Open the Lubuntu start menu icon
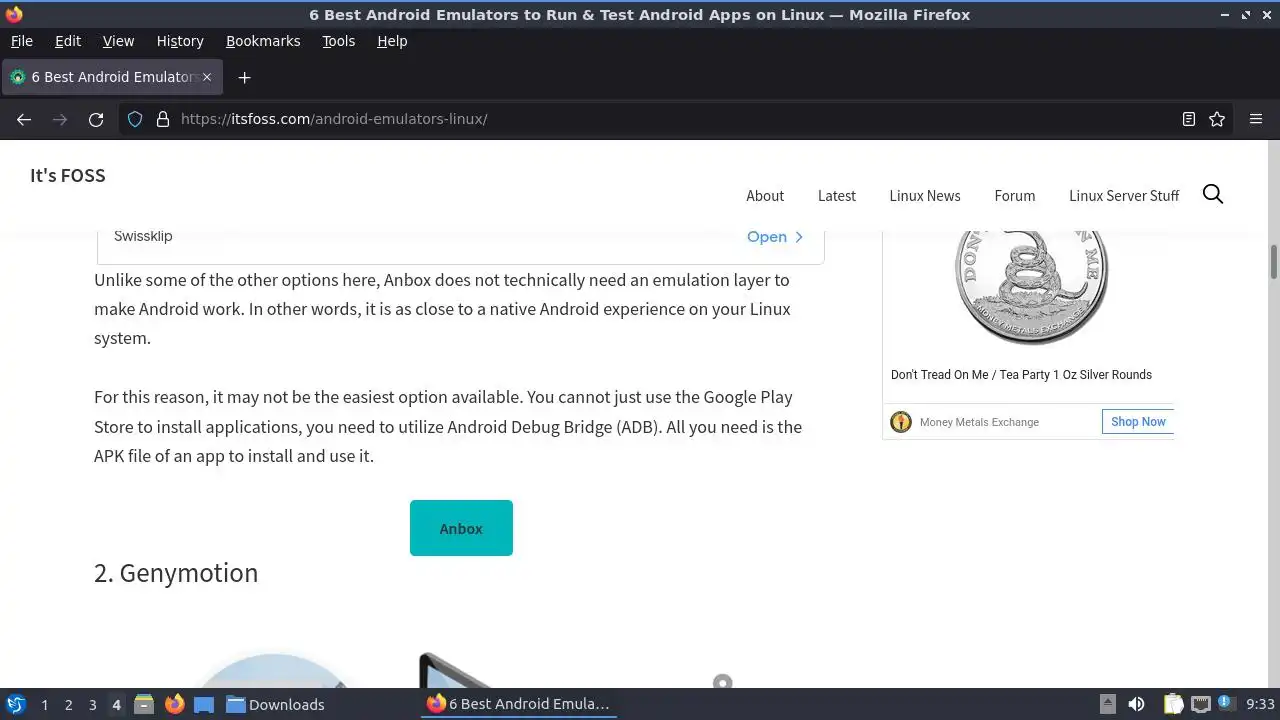Screen dimensions: 1280x720 point(16,704)
